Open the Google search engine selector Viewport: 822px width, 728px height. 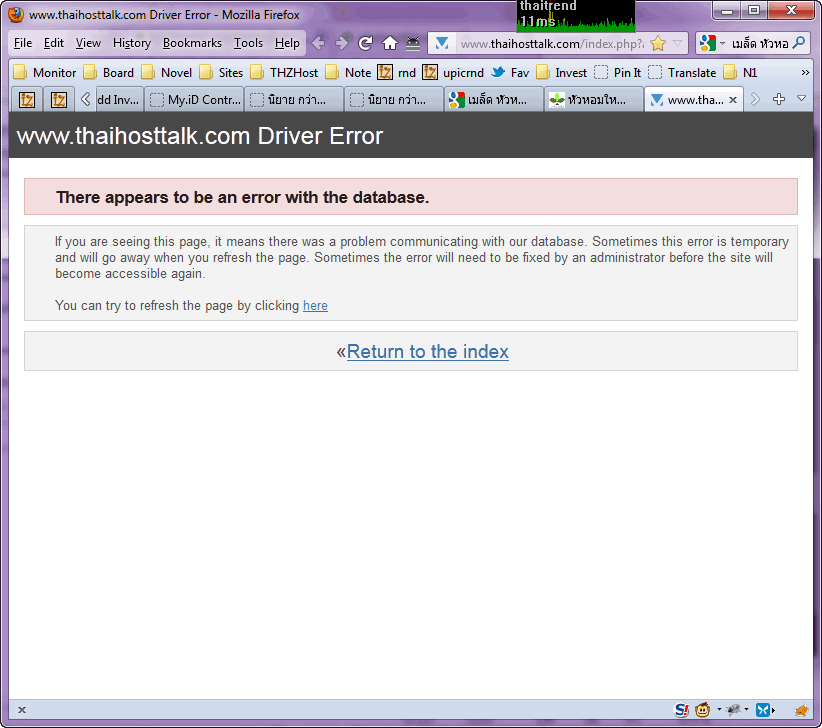coord(712,43)
